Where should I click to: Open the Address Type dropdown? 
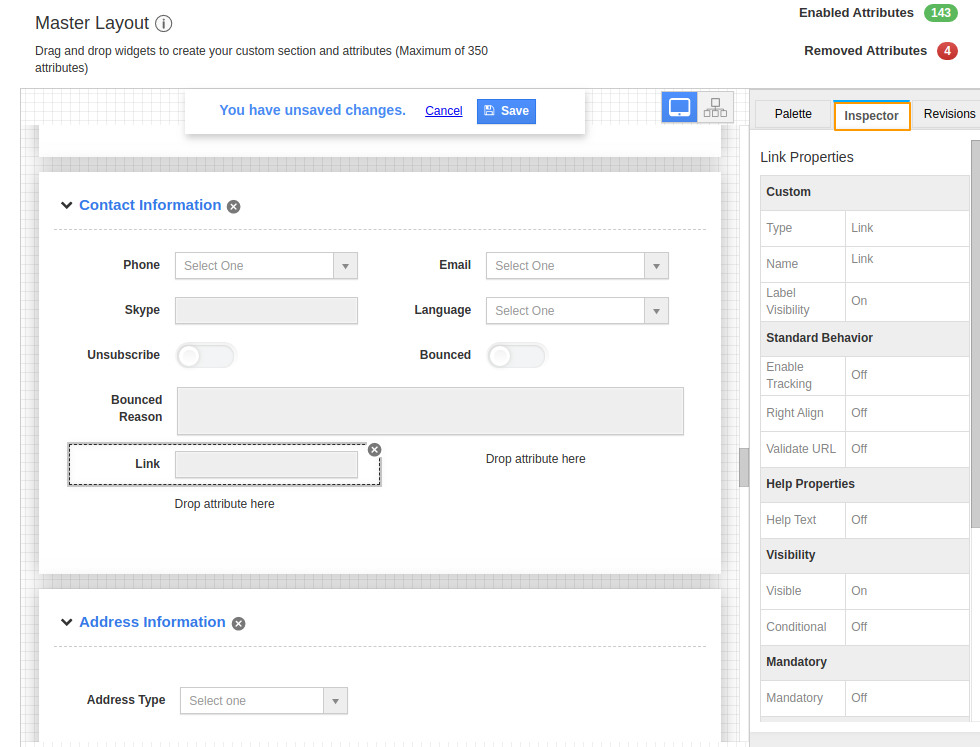pyautogui.click(x=264, y=701)
